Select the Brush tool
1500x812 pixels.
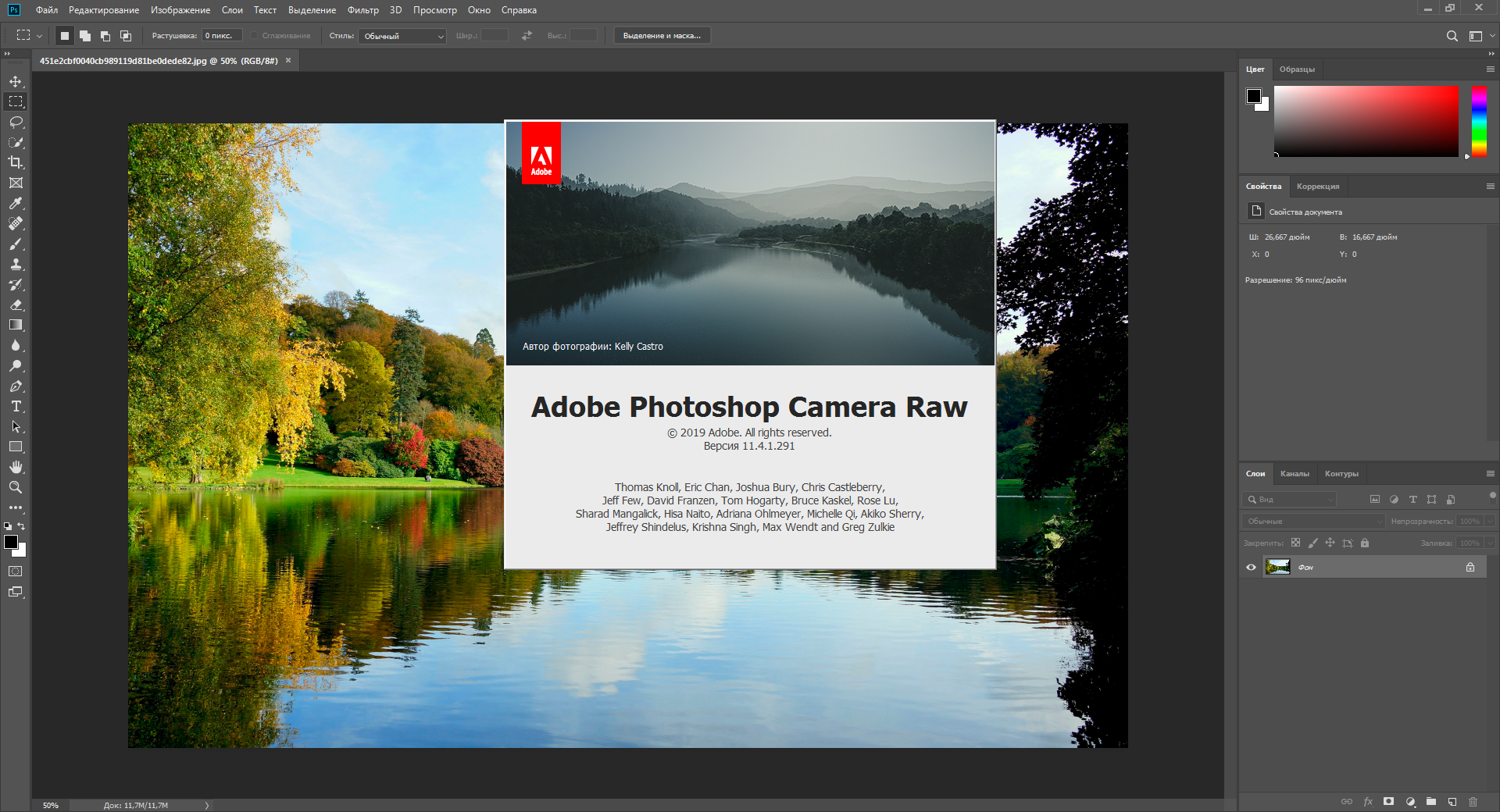pos(16,244)
